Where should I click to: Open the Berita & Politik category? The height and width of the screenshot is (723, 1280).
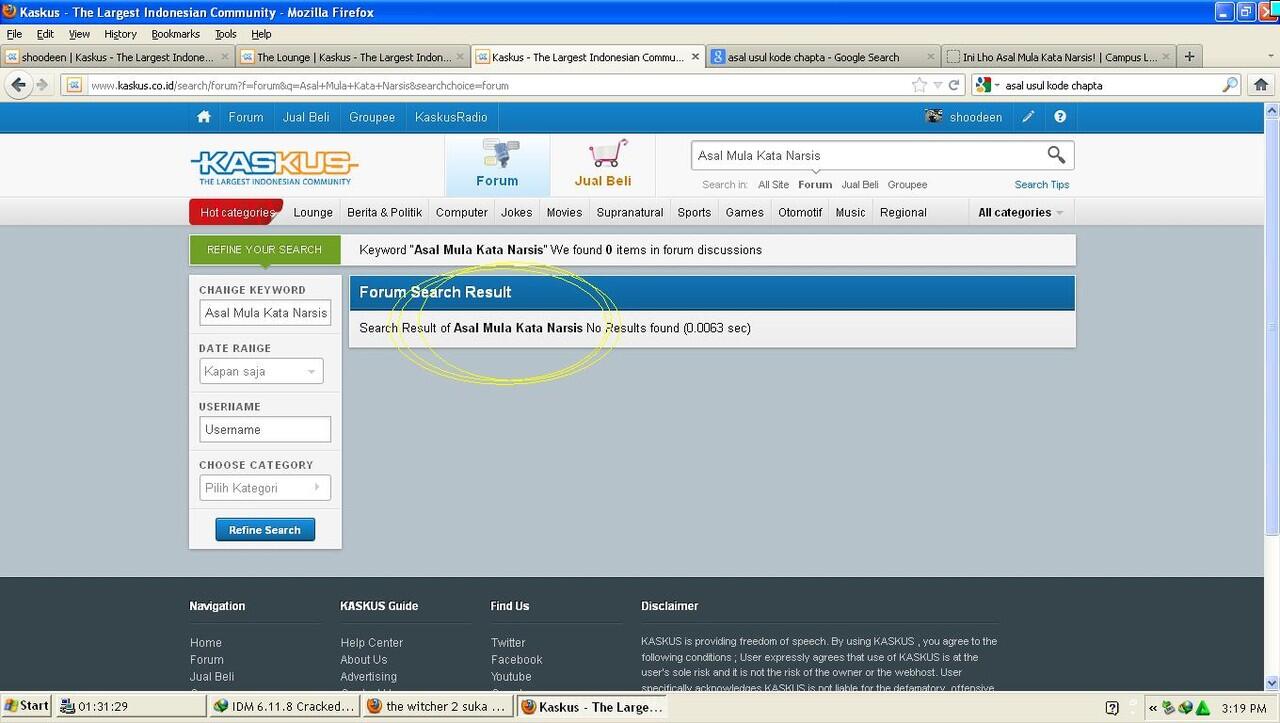pyautogui.click(x=385, y=212)
